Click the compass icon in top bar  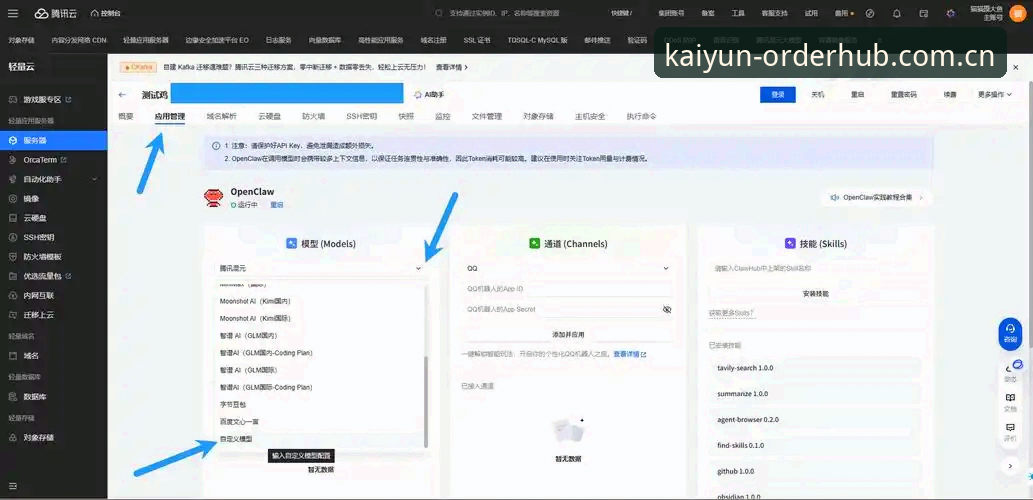coord(870,13)
